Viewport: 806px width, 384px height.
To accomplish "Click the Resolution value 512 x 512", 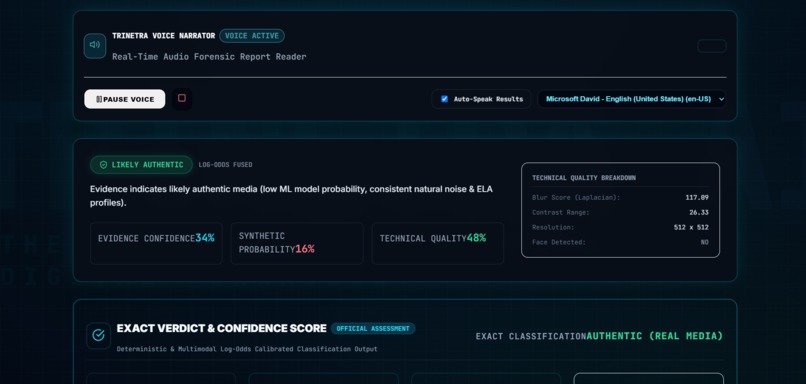I will click(691, 227).
